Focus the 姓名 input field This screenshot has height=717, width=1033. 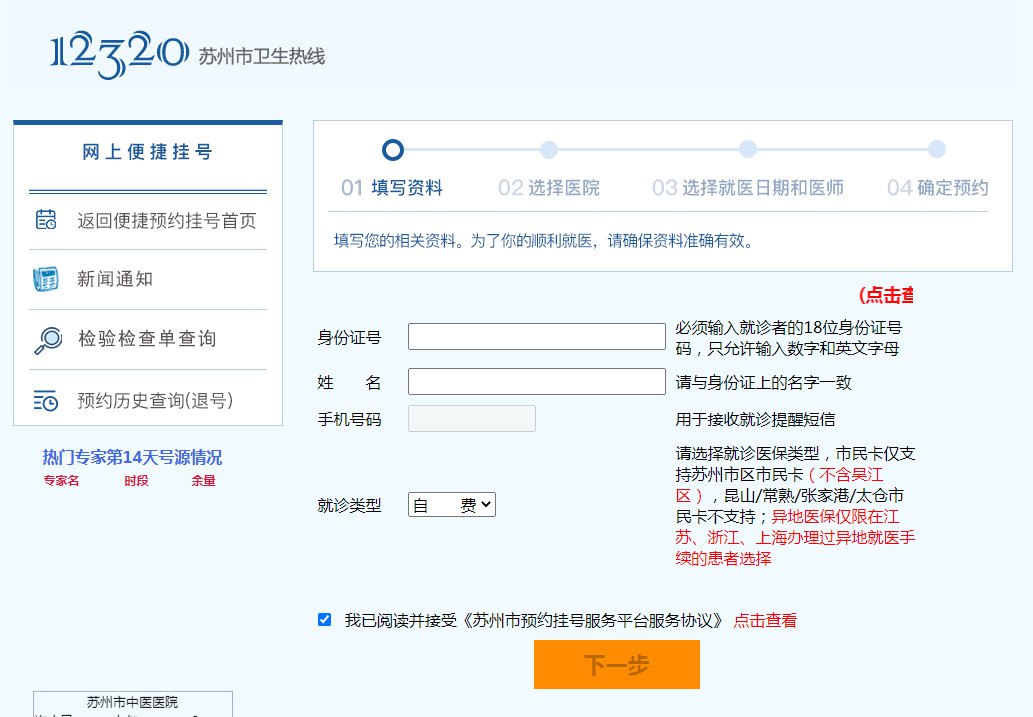click(x=536, y=382)
